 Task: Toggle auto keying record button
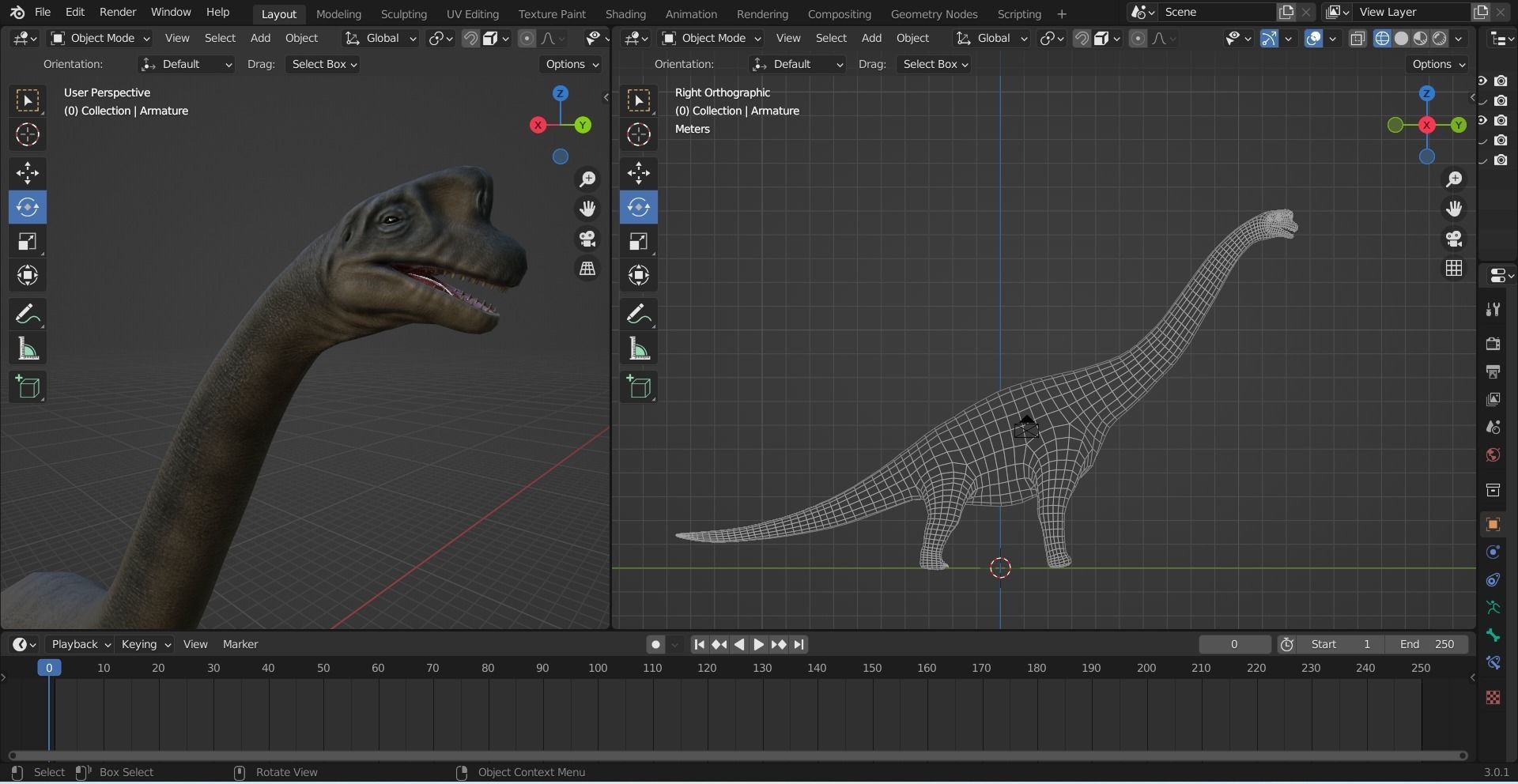(x=655, y=645)
